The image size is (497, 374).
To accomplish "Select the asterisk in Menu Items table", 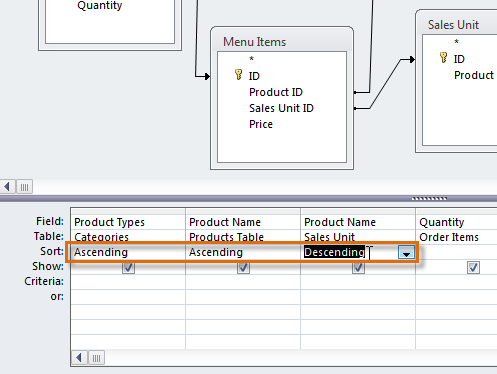I will pyautogui.click(x=252, y=59).
